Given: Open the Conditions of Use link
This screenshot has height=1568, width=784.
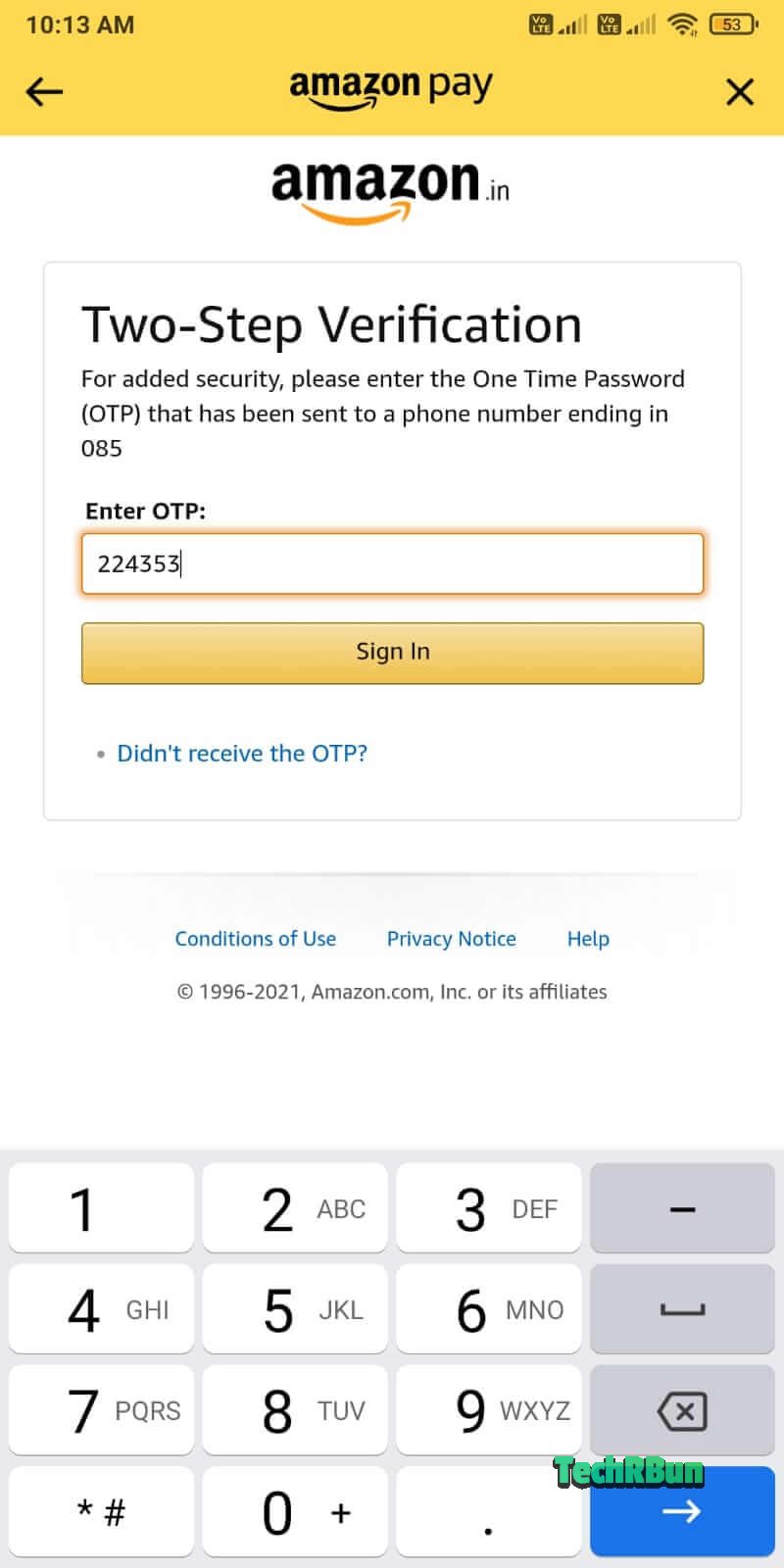Looking at the screenshot, I should 255,938.
